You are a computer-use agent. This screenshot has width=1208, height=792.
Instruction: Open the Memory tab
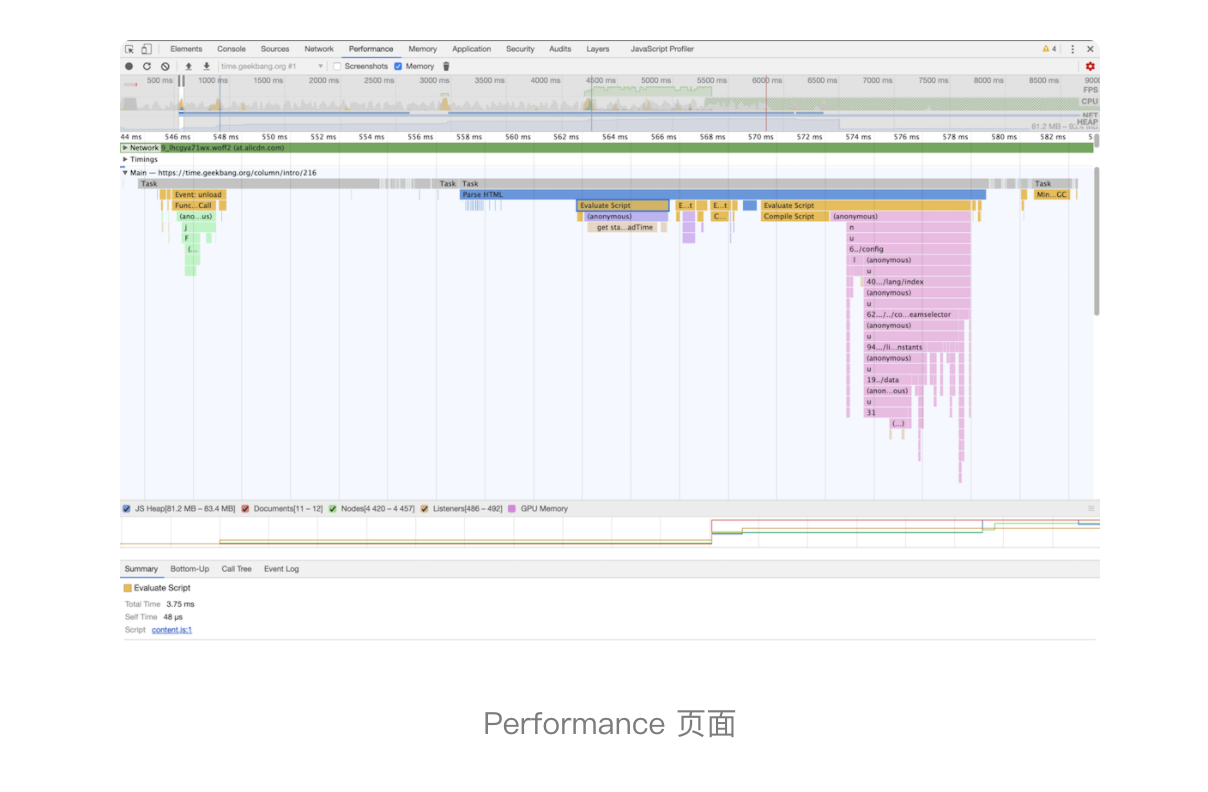(422, 49)
